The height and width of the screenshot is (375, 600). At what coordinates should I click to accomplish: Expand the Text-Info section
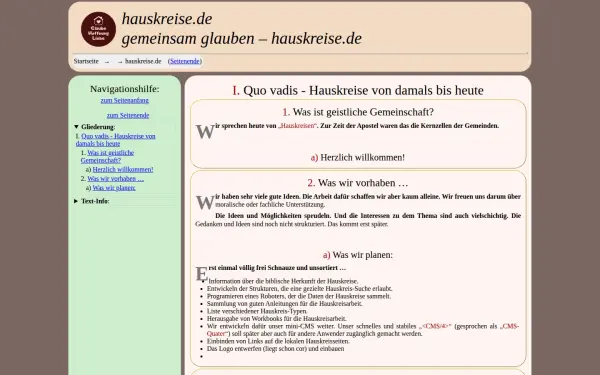pos(92,201)
